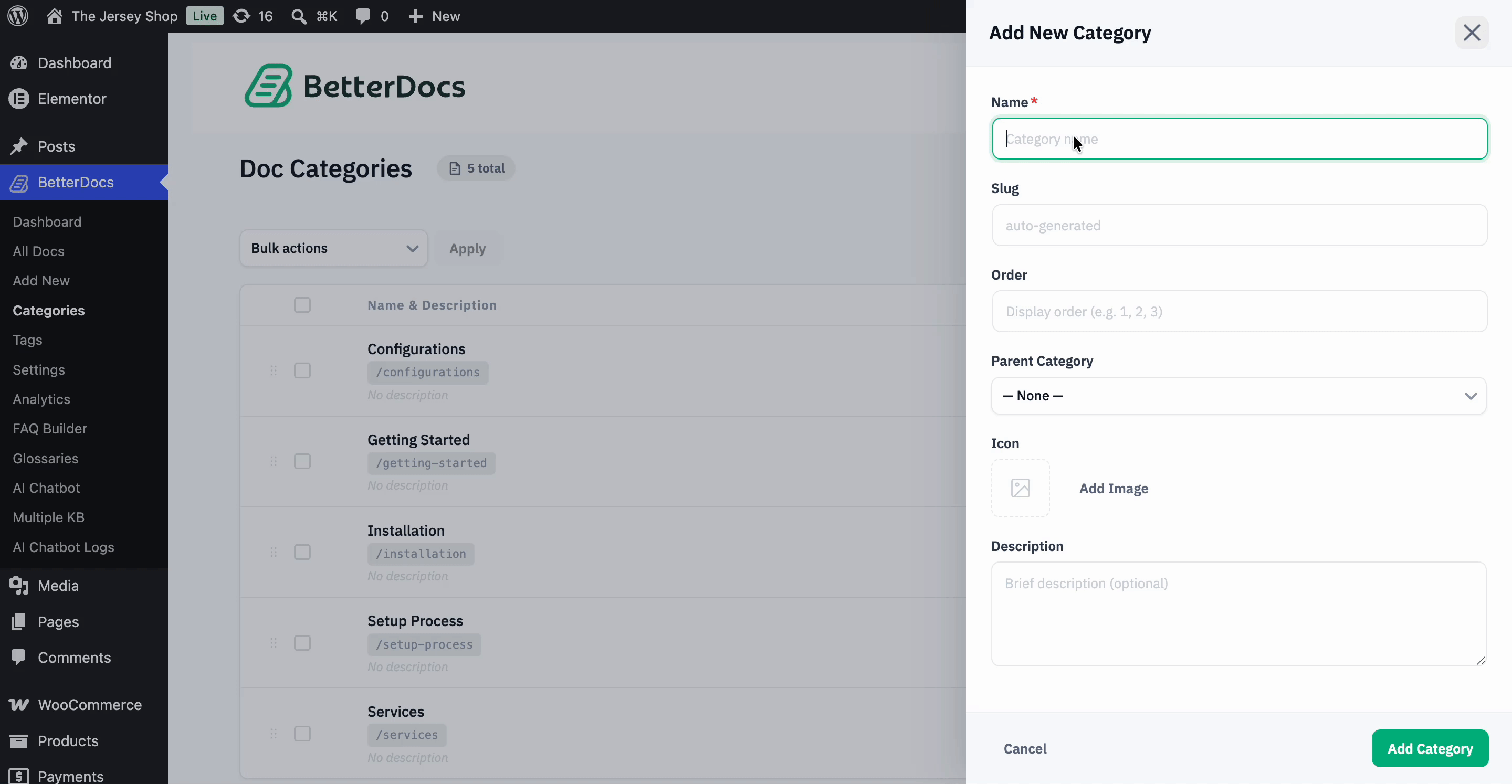
Task: Close the Add New Category panel
Action: click(1472, 33)
